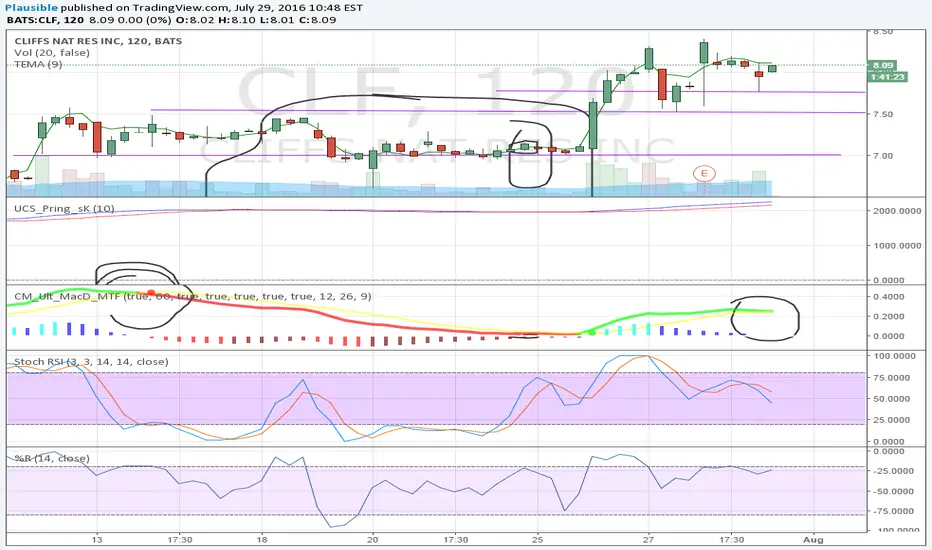This screenshot has height=550, width=932.
Task: Click the 25.0000 level on Stoch RSI scale
Action: 892,420
